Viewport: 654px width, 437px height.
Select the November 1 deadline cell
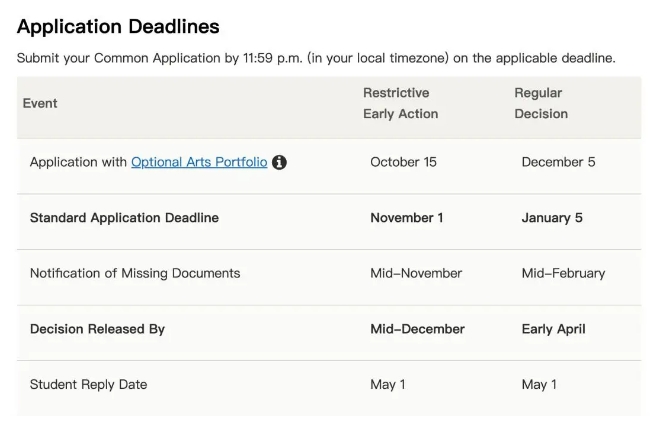pos(407,218)
